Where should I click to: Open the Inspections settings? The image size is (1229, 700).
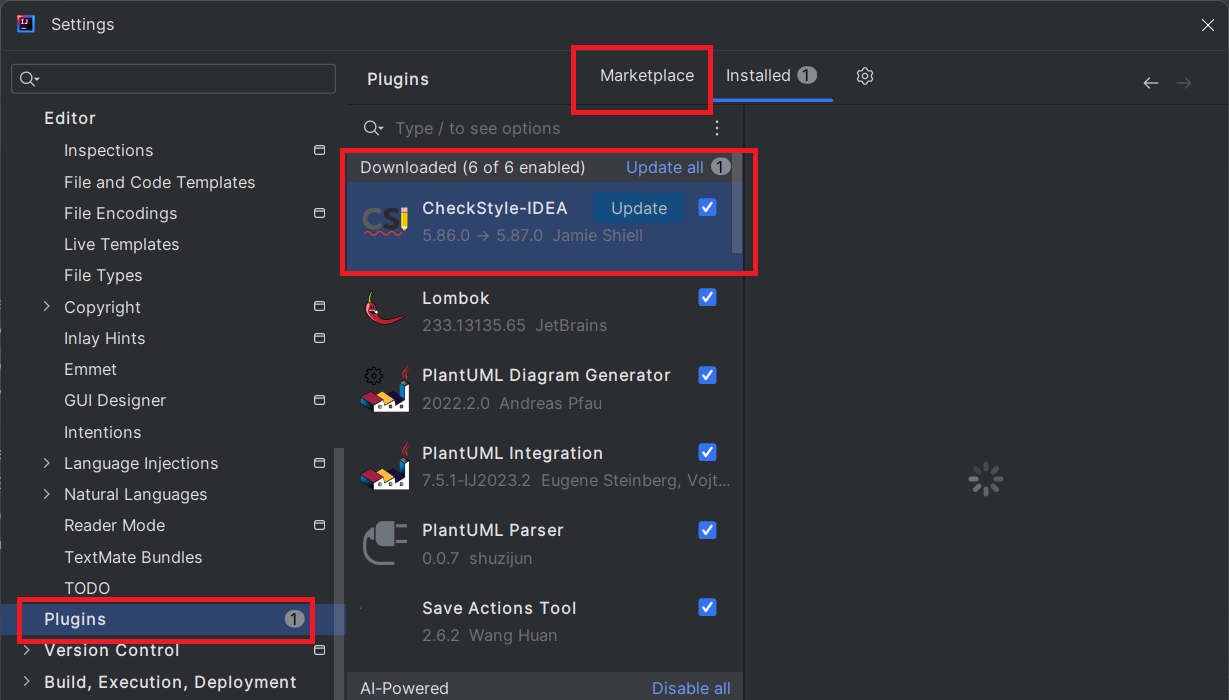pyautogui.click(x=108, y=150)
